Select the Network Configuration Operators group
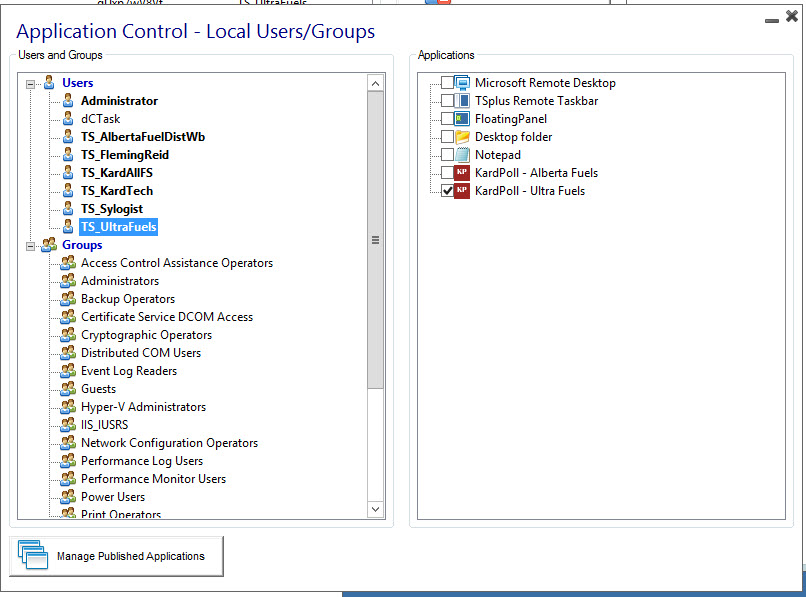The image size is (806, 597). point(170,443)
